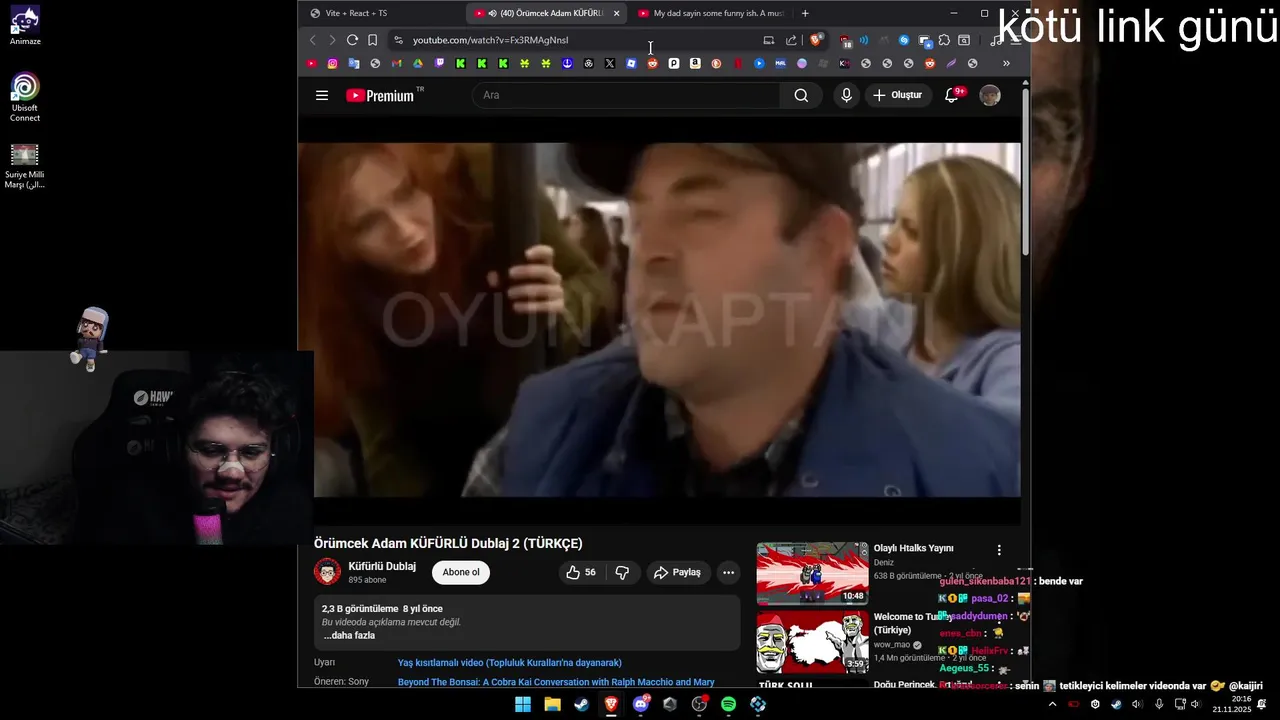
Task: Open the browser extensions puzzle icon
Action: pos(944,40)
